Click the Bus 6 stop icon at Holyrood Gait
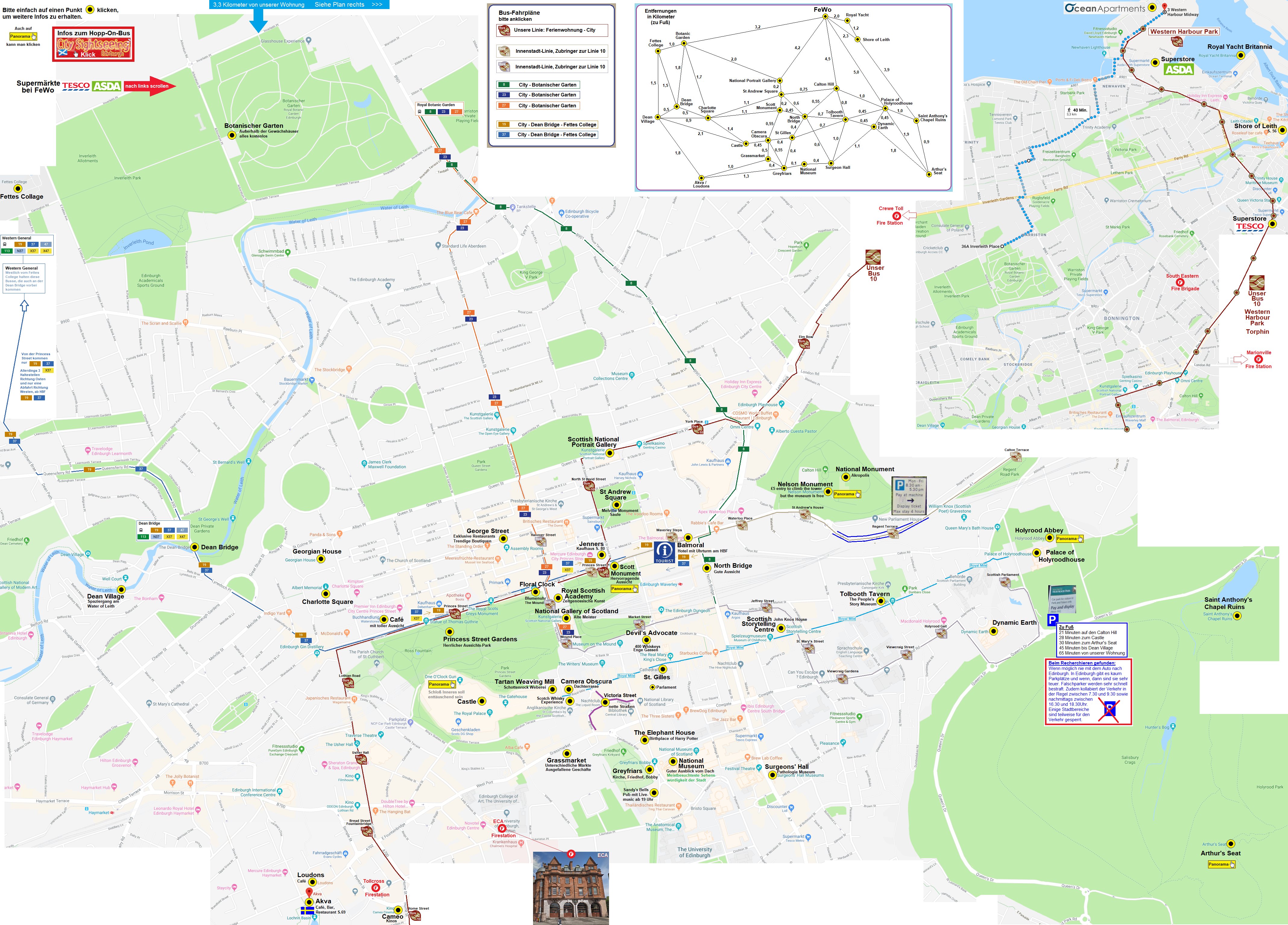 click(x=941, y=633)
